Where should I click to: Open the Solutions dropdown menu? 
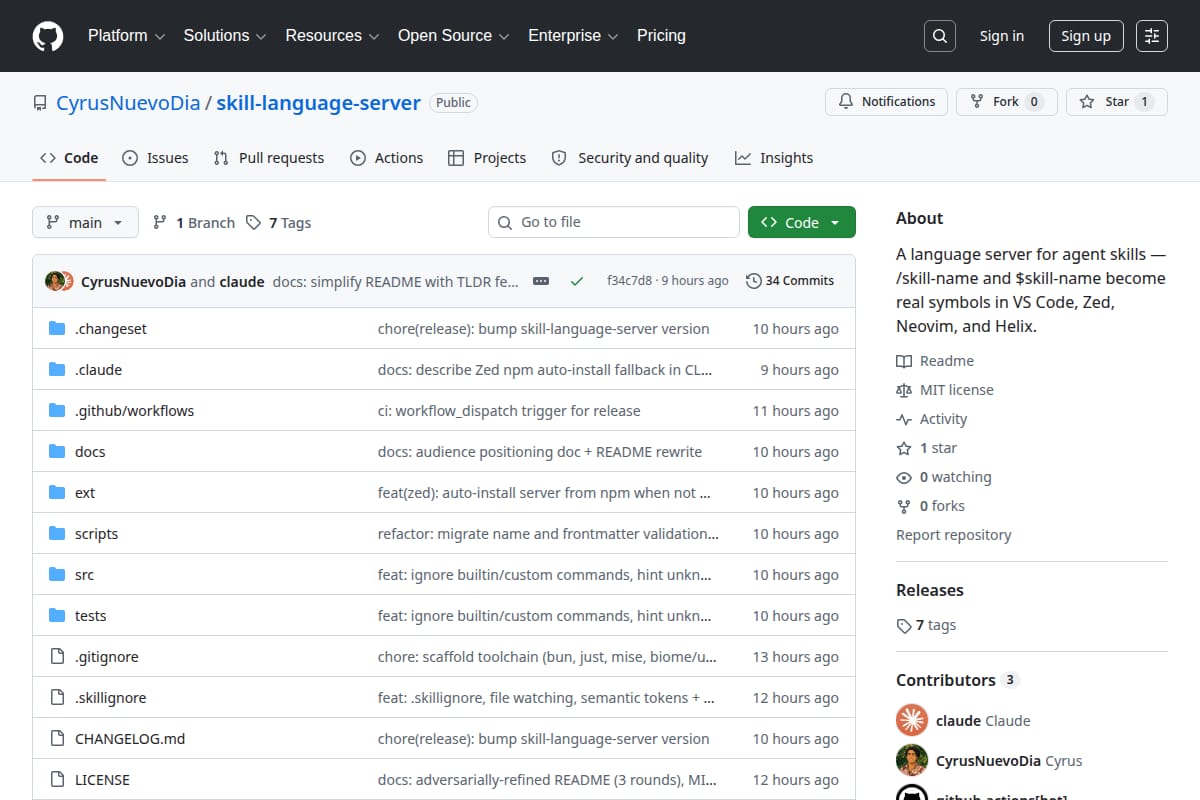click(x=225, y=36)
